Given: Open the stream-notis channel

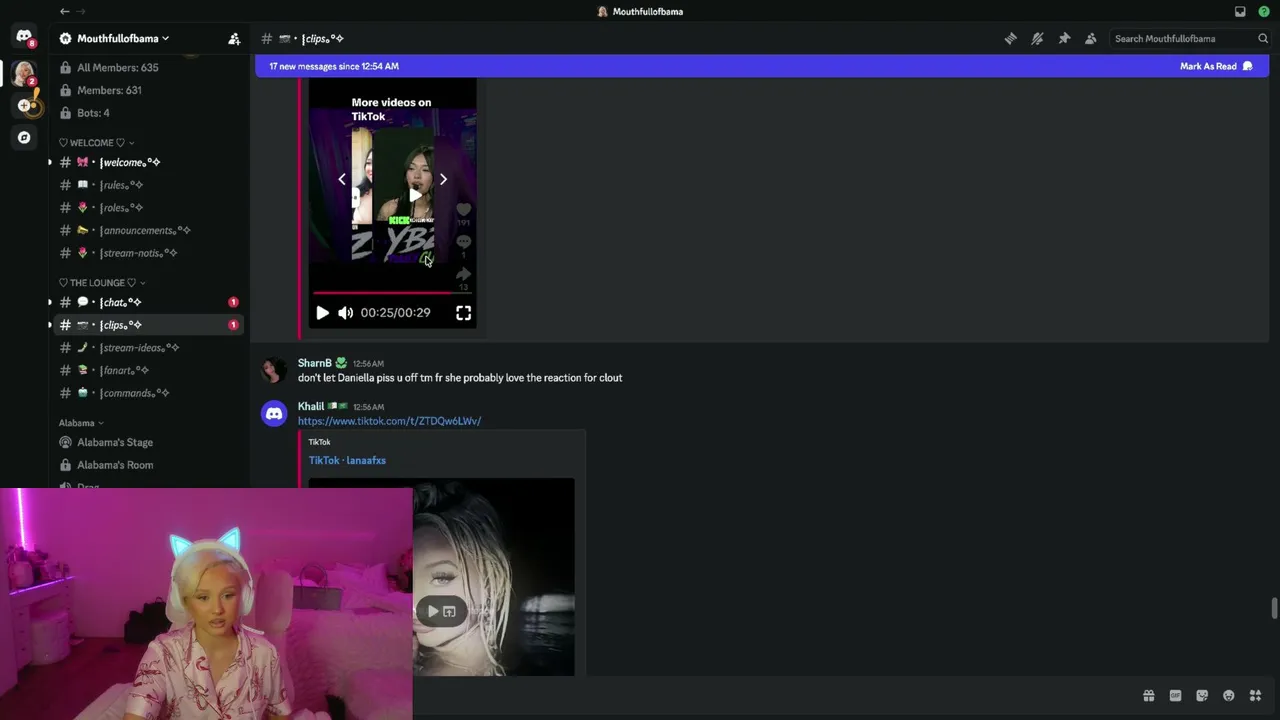Looking at the screenshot, I should (148, 253).
